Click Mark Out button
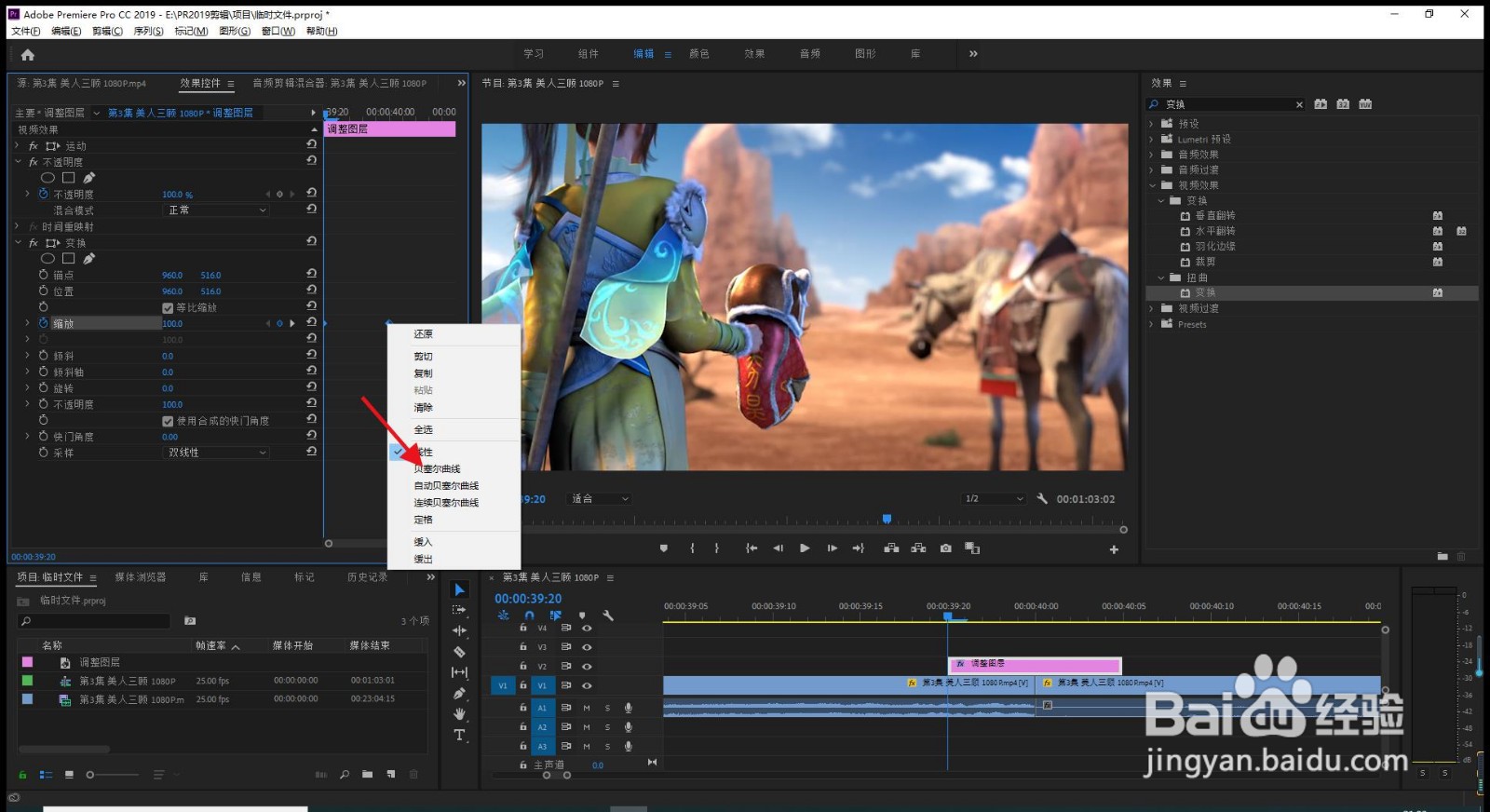1490x812 pixels. pos(716,548)
